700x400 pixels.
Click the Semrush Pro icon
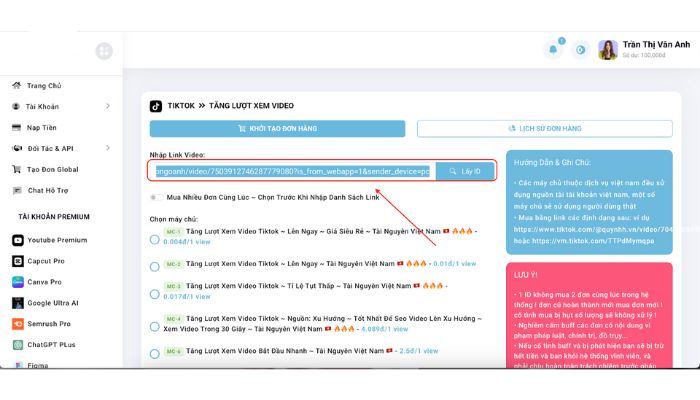pyautogui.click(x=18, y=324)
